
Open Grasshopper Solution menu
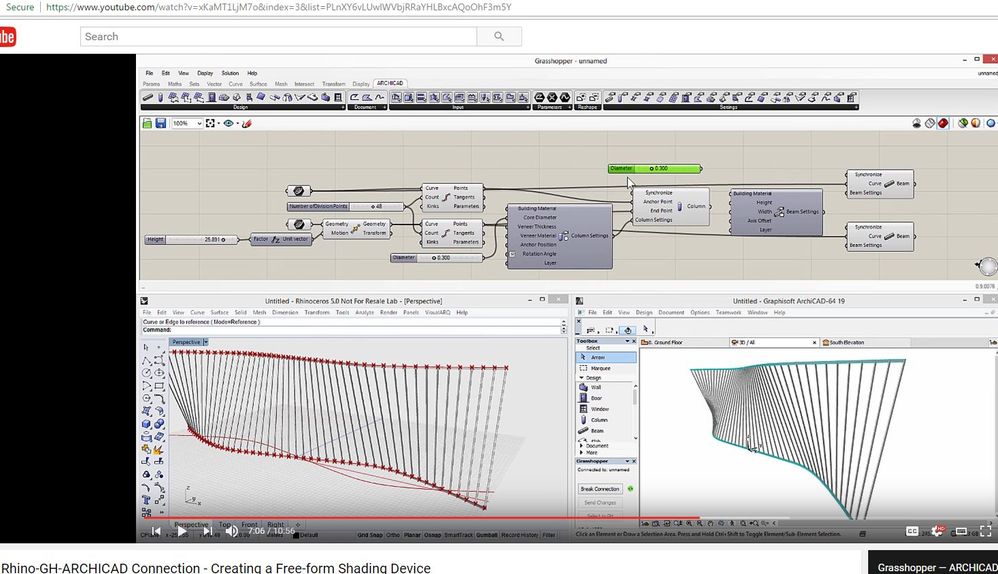click(x=230, y=73)
